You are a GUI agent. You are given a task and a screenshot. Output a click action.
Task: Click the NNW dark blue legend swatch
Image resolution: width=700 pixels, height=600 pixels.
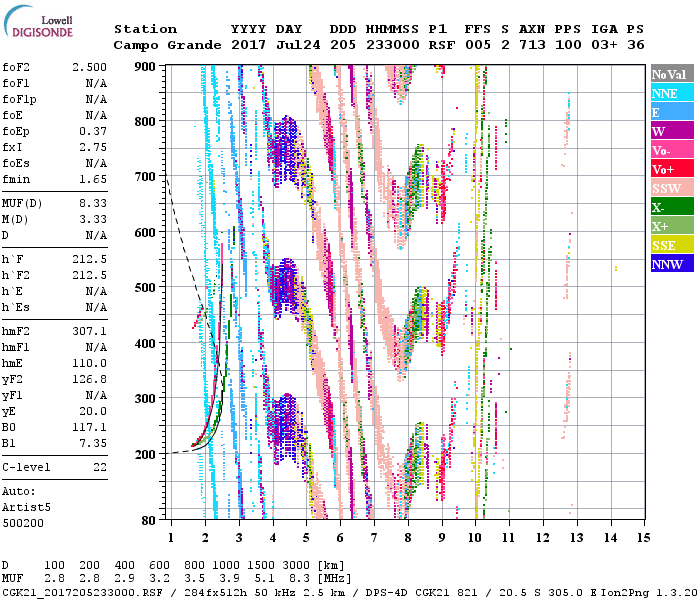pos(671,264)
